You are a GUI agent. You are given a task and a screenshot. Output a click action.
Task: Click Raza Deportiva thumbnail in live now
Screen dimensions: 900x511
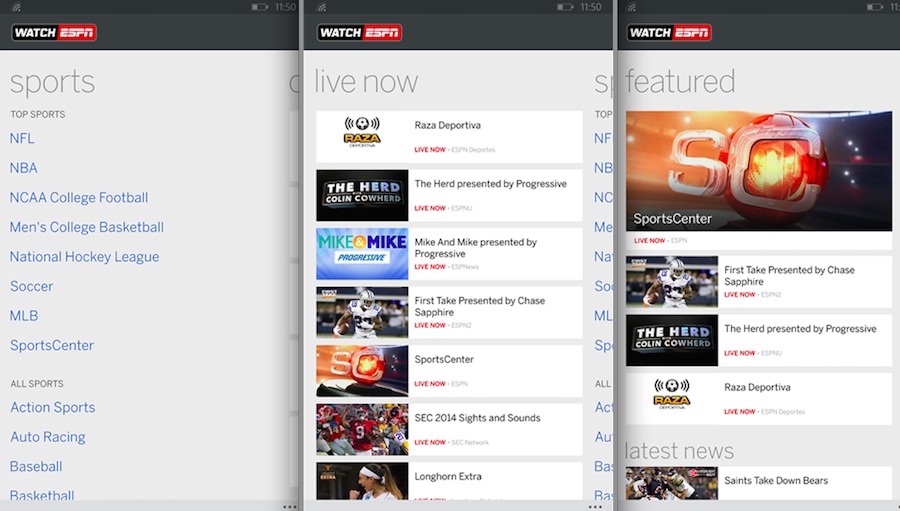click(362, 137)
